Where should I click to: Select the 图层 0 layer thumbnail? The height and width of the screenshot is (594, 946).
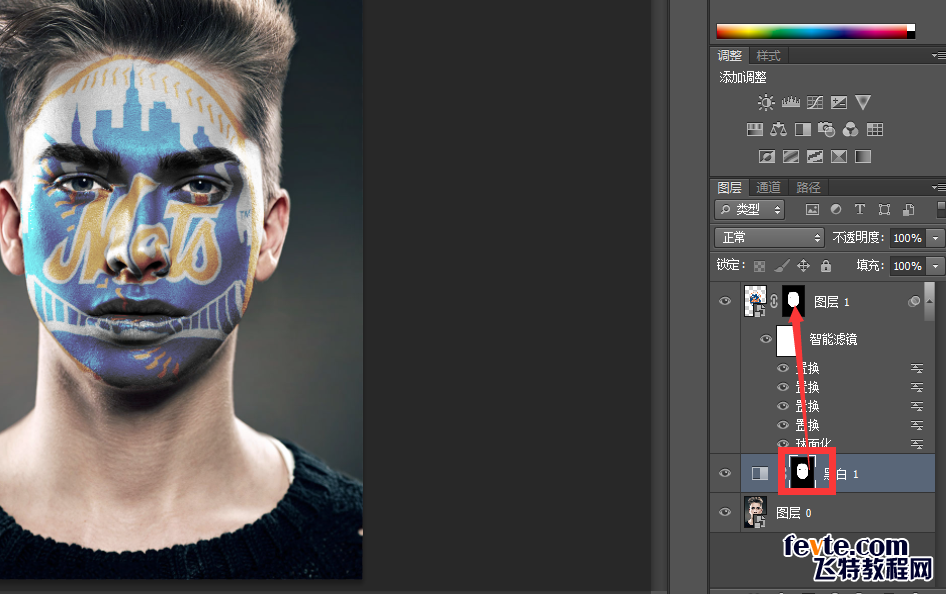click(755, 512)
